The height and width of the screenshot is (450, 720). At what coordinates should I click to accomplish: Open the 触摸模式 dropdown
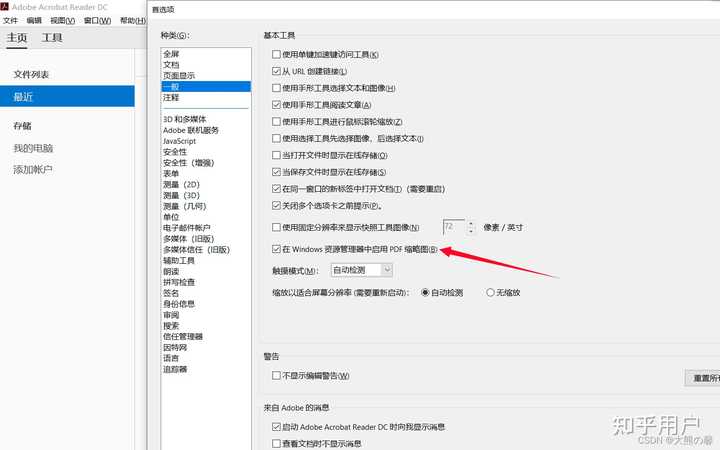coord(362,270)
